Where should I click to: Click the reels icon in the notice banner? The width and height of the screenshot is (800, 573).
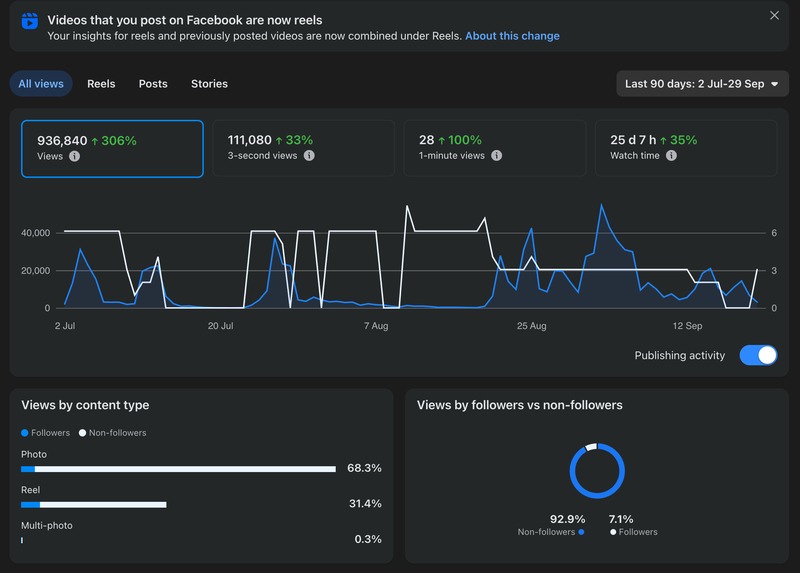point(30,21)
